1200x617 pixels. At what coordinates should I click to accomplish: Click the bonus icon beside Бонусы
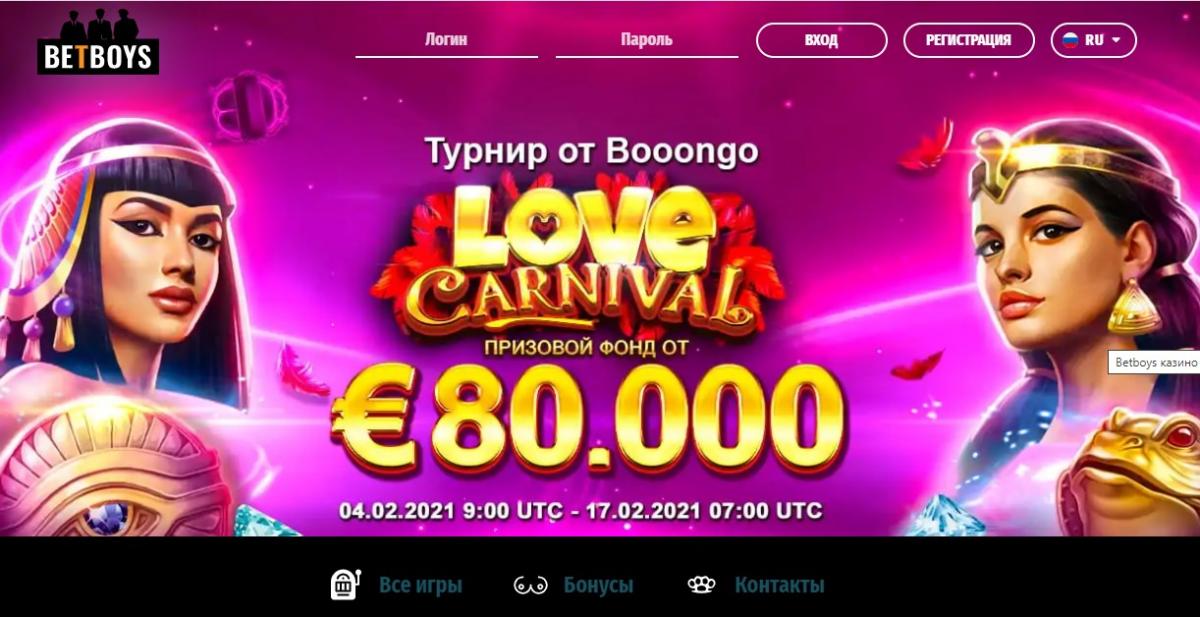[530, 585]
